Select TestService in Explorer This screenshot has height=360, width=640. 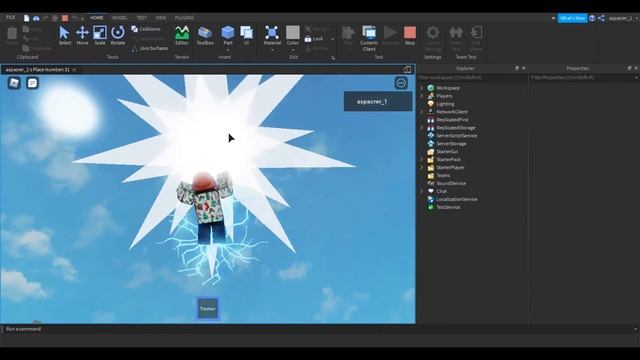[448, 207]
